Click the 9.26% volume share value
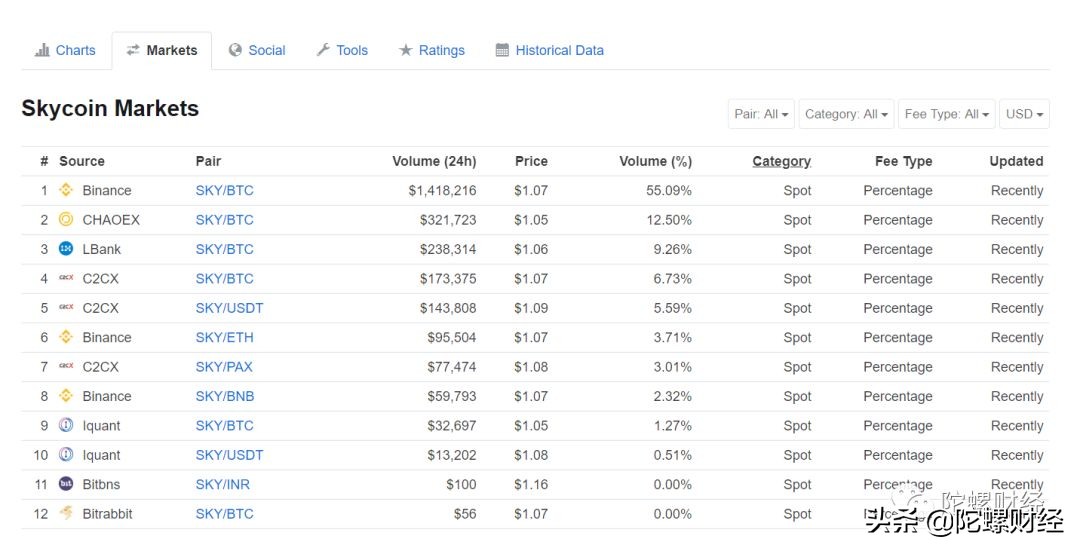Image resolution: width=1080 pixels, height=551 pixels. (672, 249)
